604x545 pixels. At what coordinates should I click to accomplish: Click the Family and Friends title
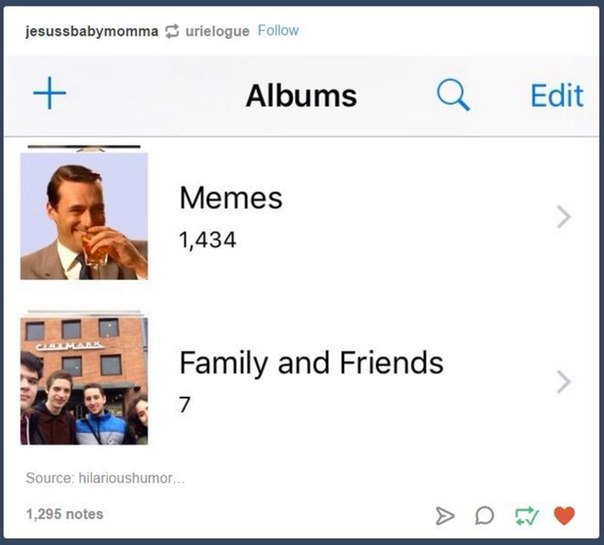(311, 363)
